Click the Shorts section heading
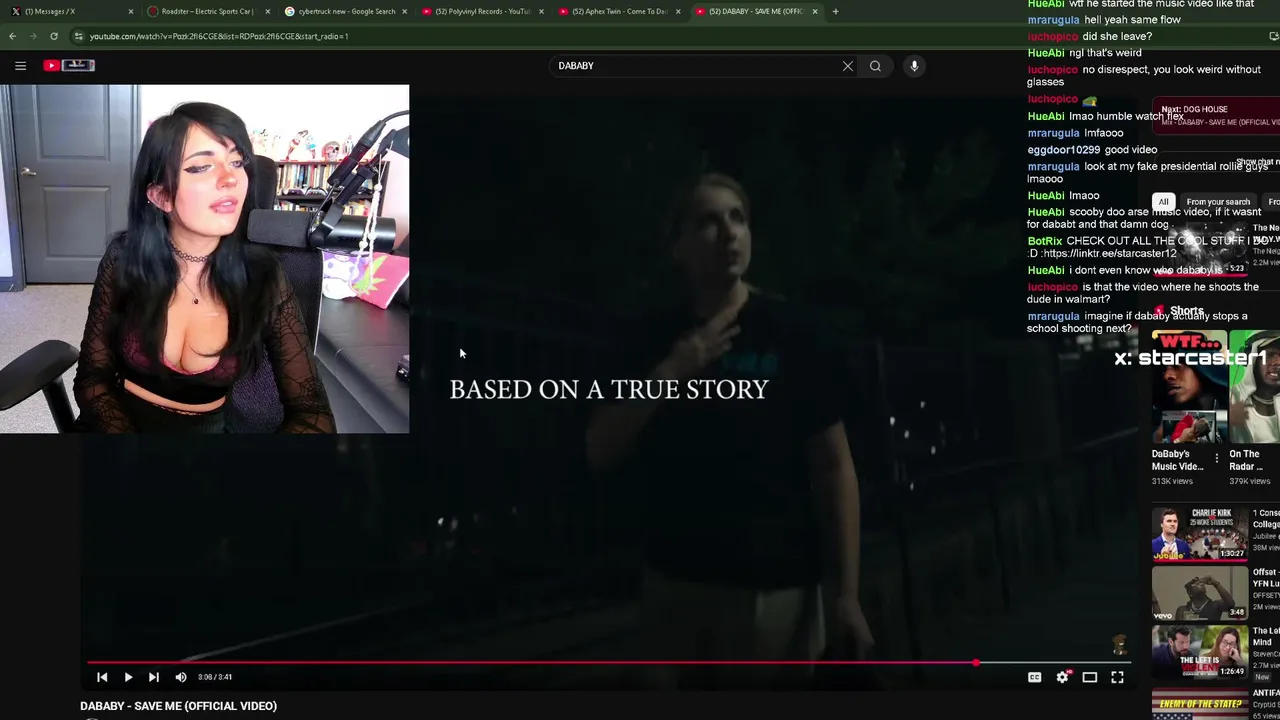Viewport: 1280px width, 720px height. [x=1186, y=311]
